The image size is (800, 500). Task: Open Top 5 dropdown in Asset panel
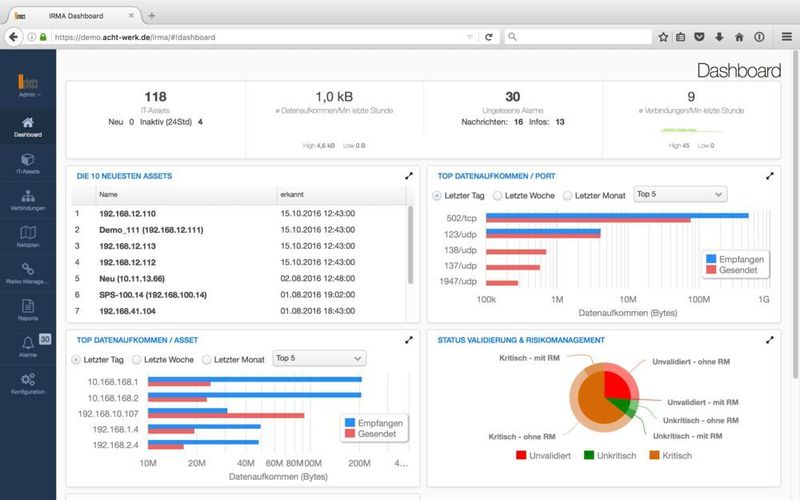click(320, 359)
